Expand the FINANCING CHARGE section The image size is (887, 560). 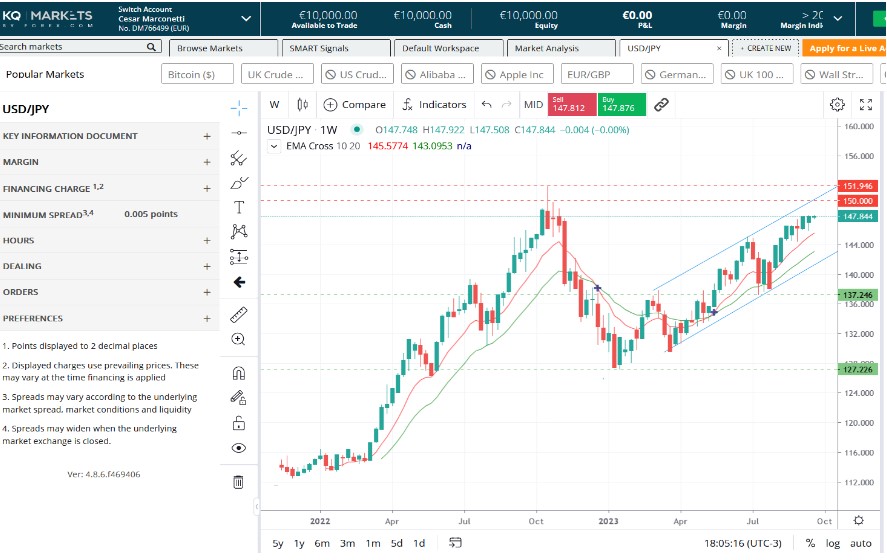[109, 188]
